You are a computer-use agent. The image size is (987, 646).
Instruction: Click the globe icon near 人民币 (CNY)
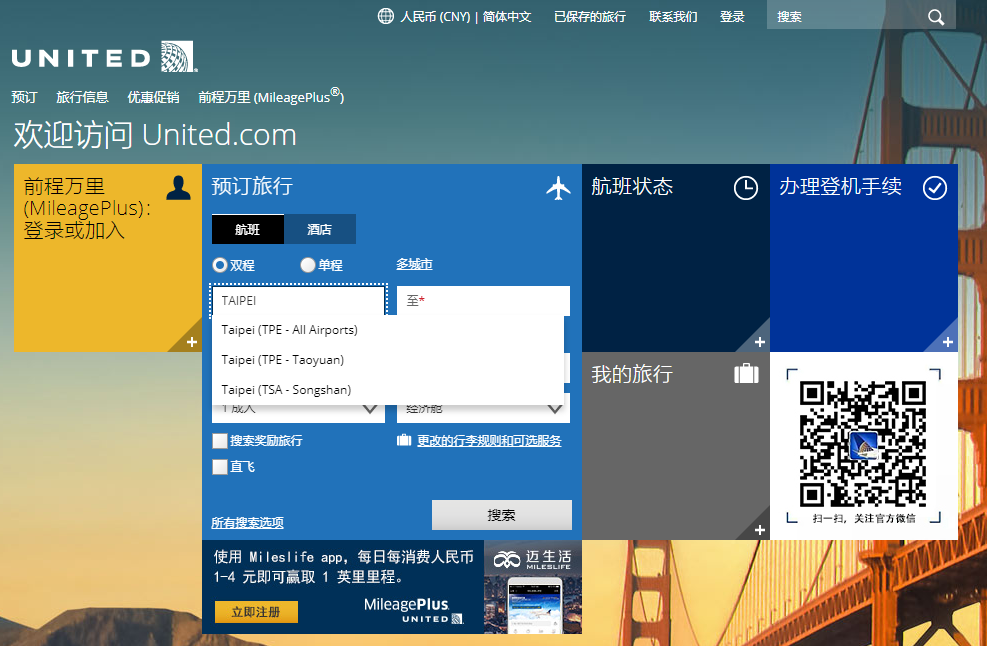click(385, 16)
